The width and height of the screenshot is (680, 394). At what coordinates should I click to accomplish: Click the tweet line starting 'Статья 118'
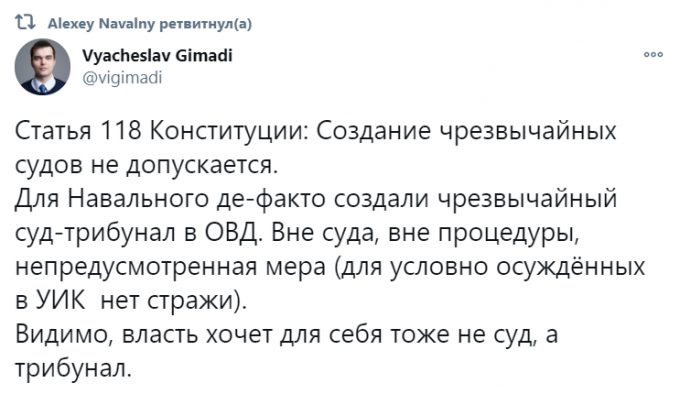(x=316, y=130)
